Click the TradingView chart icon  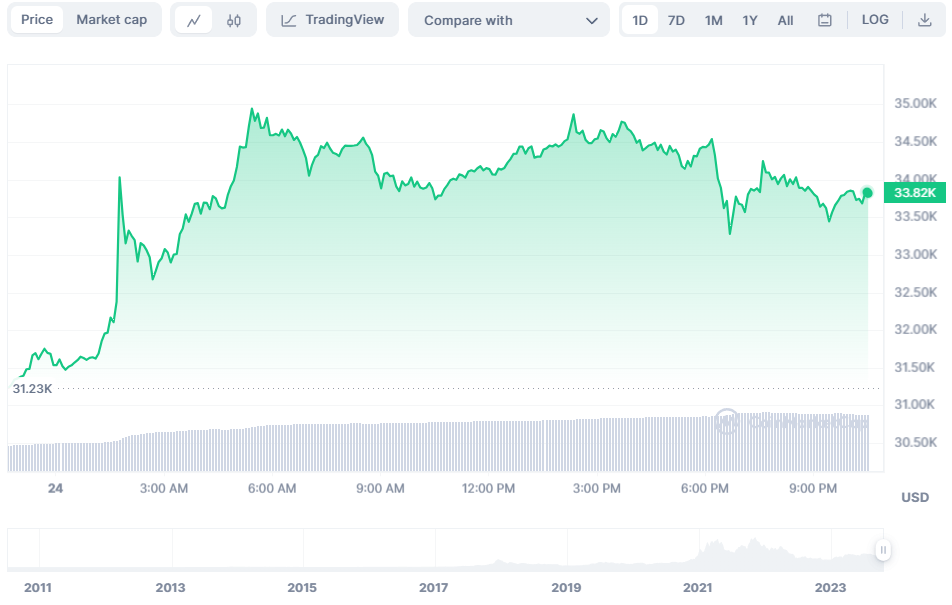click(x=289, y=20)
